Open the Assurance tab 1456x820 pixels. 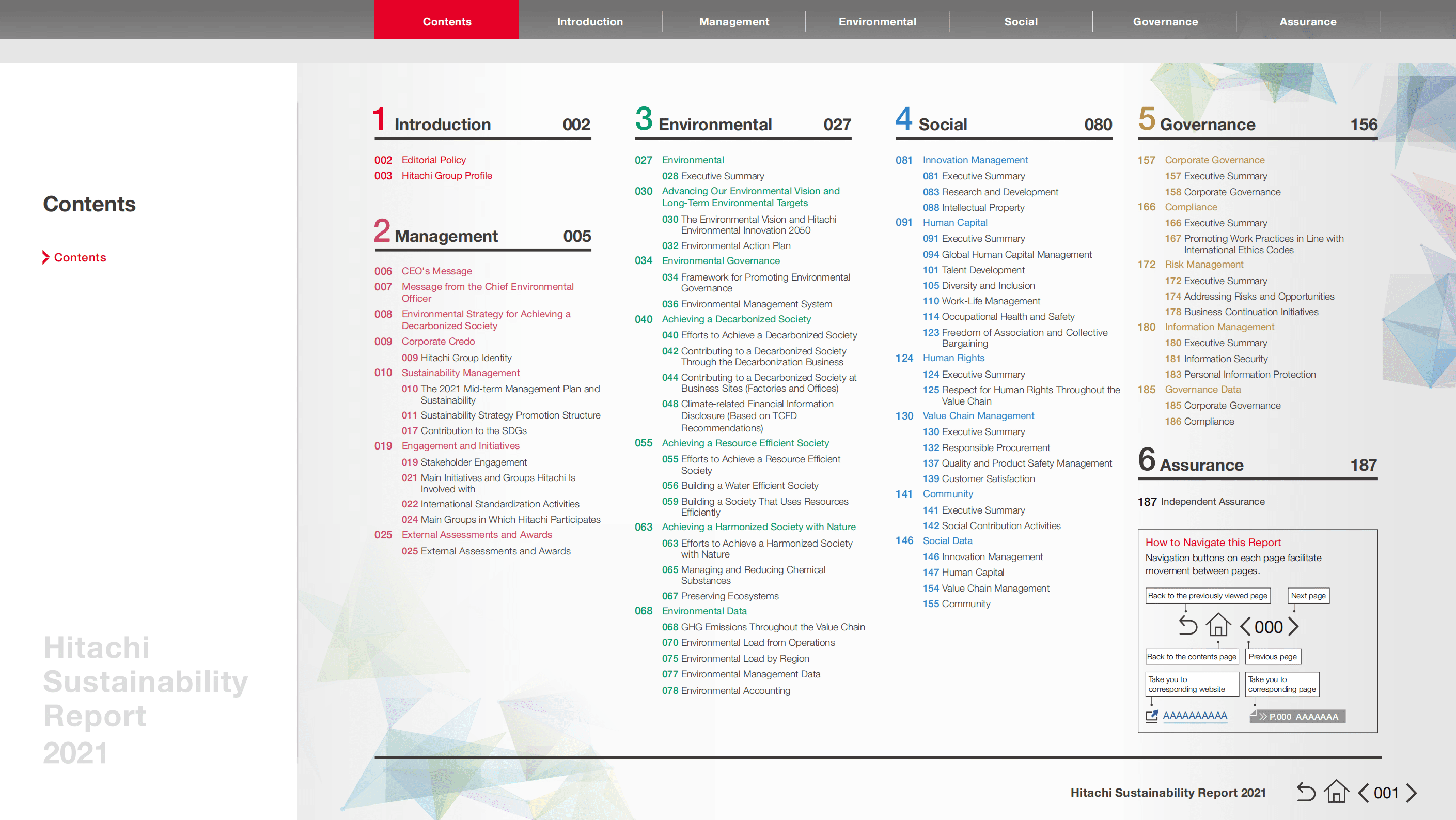[1307, 22]
